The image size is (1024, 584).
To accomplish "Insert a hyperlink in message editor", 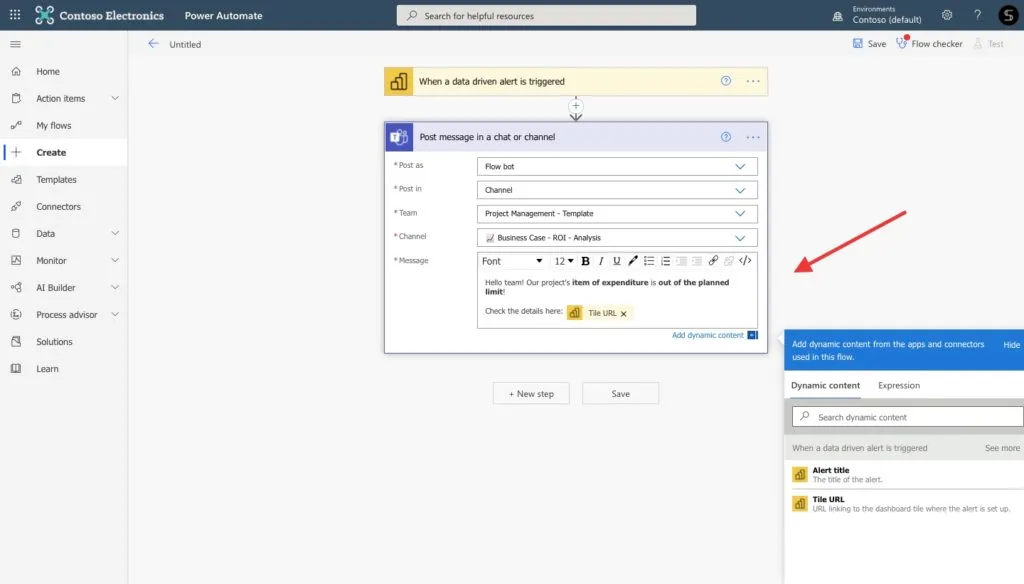I will click(713, 261).
